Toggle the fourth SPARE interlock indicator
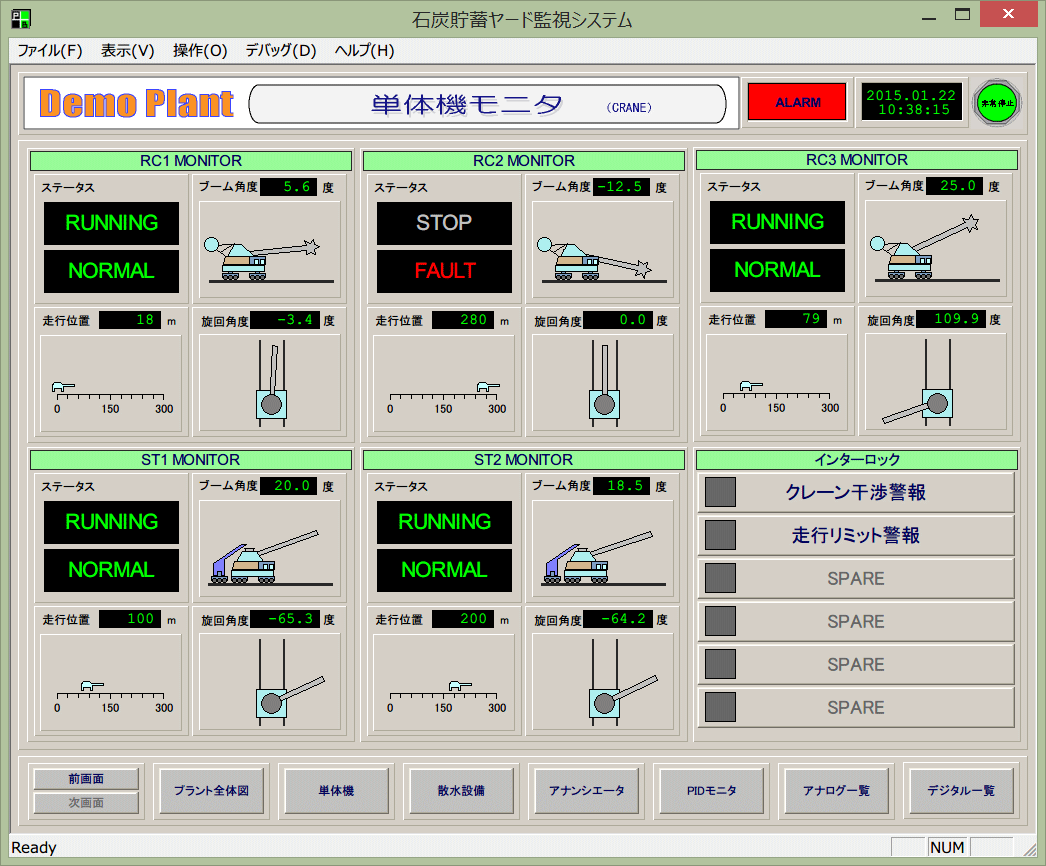The height and width of the screenshot is (866, 1046). 720,707
